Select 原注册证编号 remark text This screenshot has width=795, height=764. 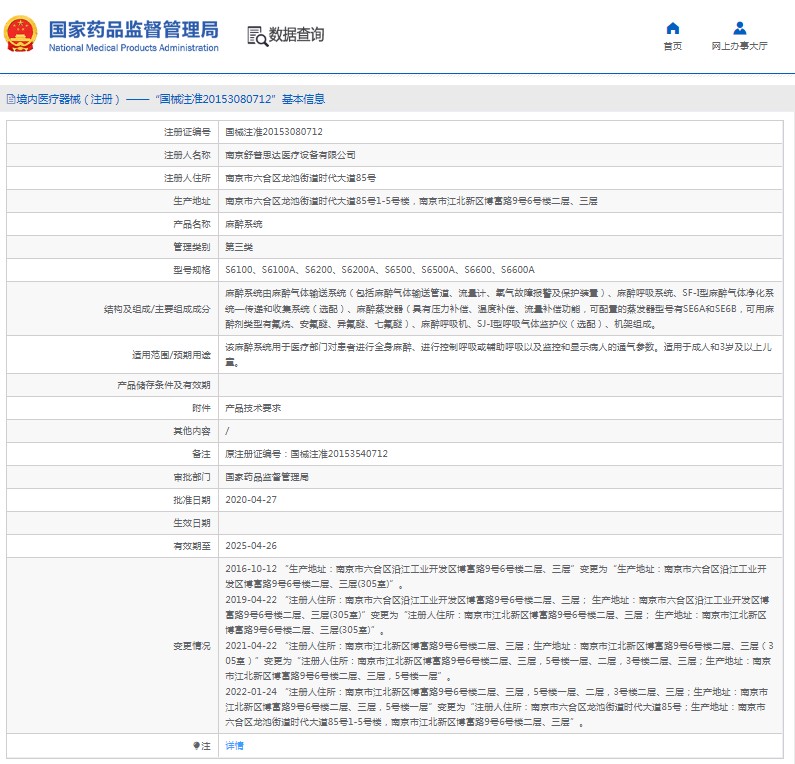pos(306,454)
